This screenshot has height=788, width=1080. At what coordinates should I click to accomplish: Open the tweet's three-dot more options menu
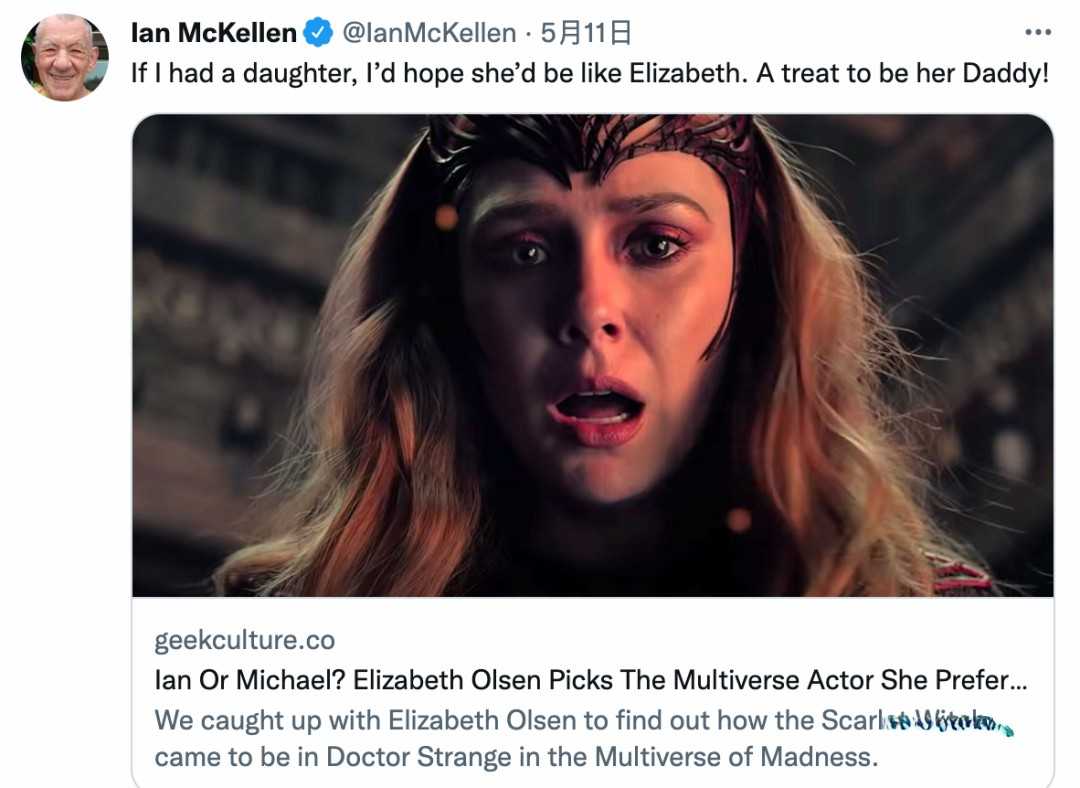(x=1037, y=32)
